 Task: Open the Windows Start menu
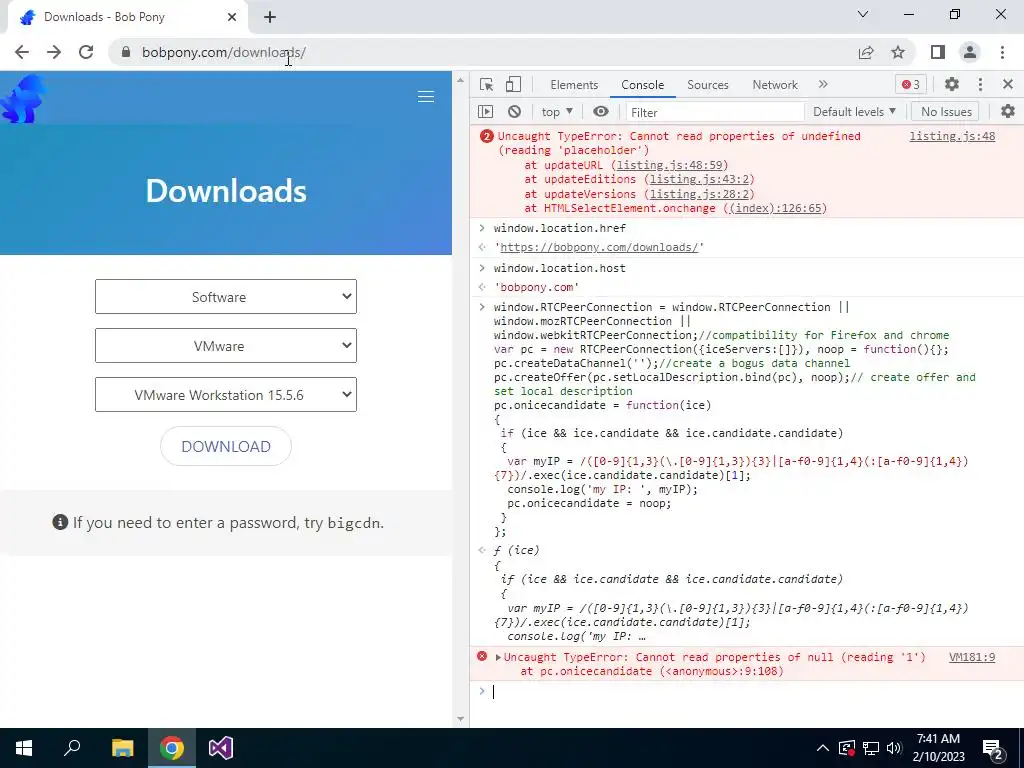(x=24, y=748)
